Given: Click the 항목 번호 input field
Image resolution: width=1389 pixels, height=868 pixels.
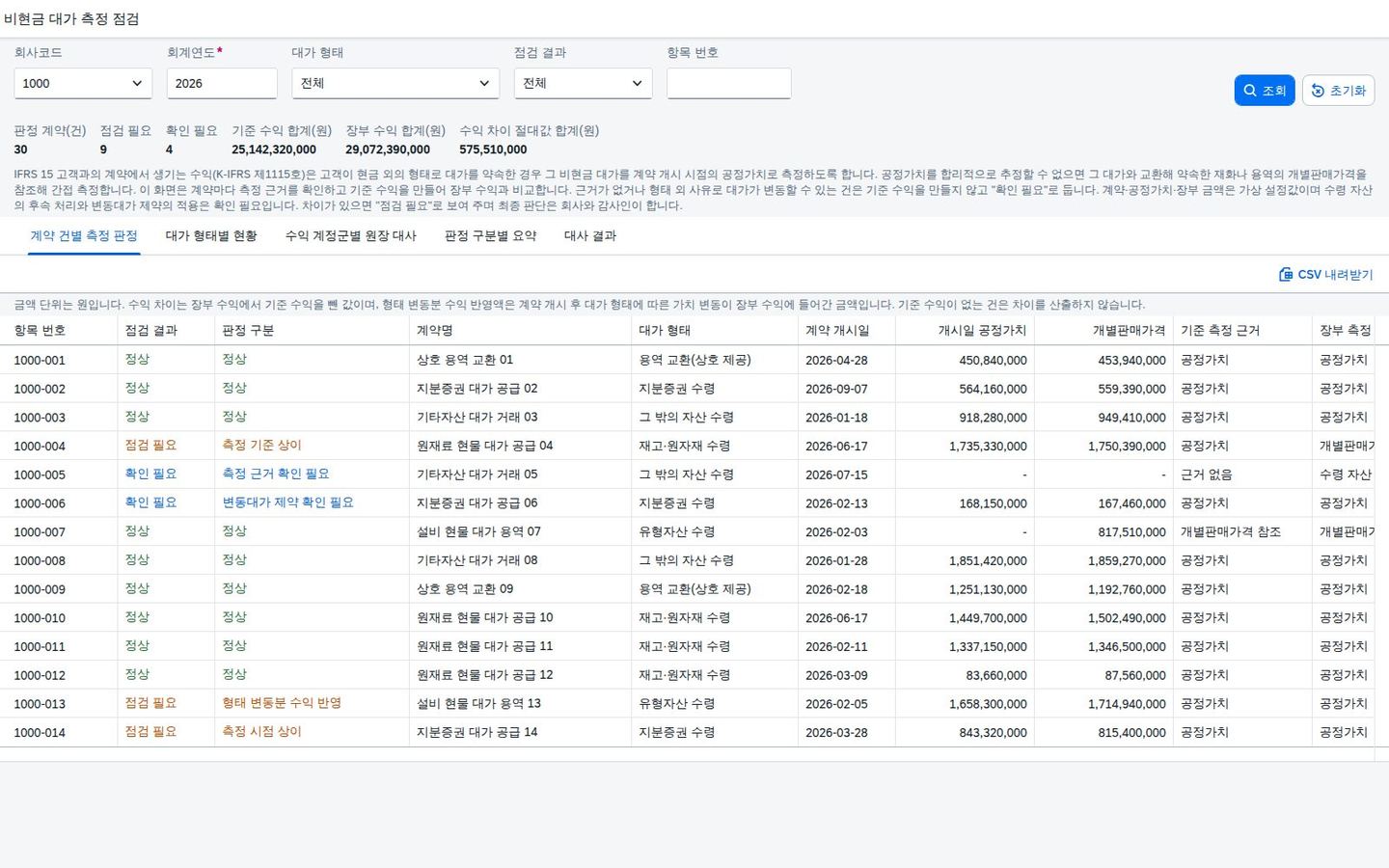Looking at the screenshot, I should 728,84.
